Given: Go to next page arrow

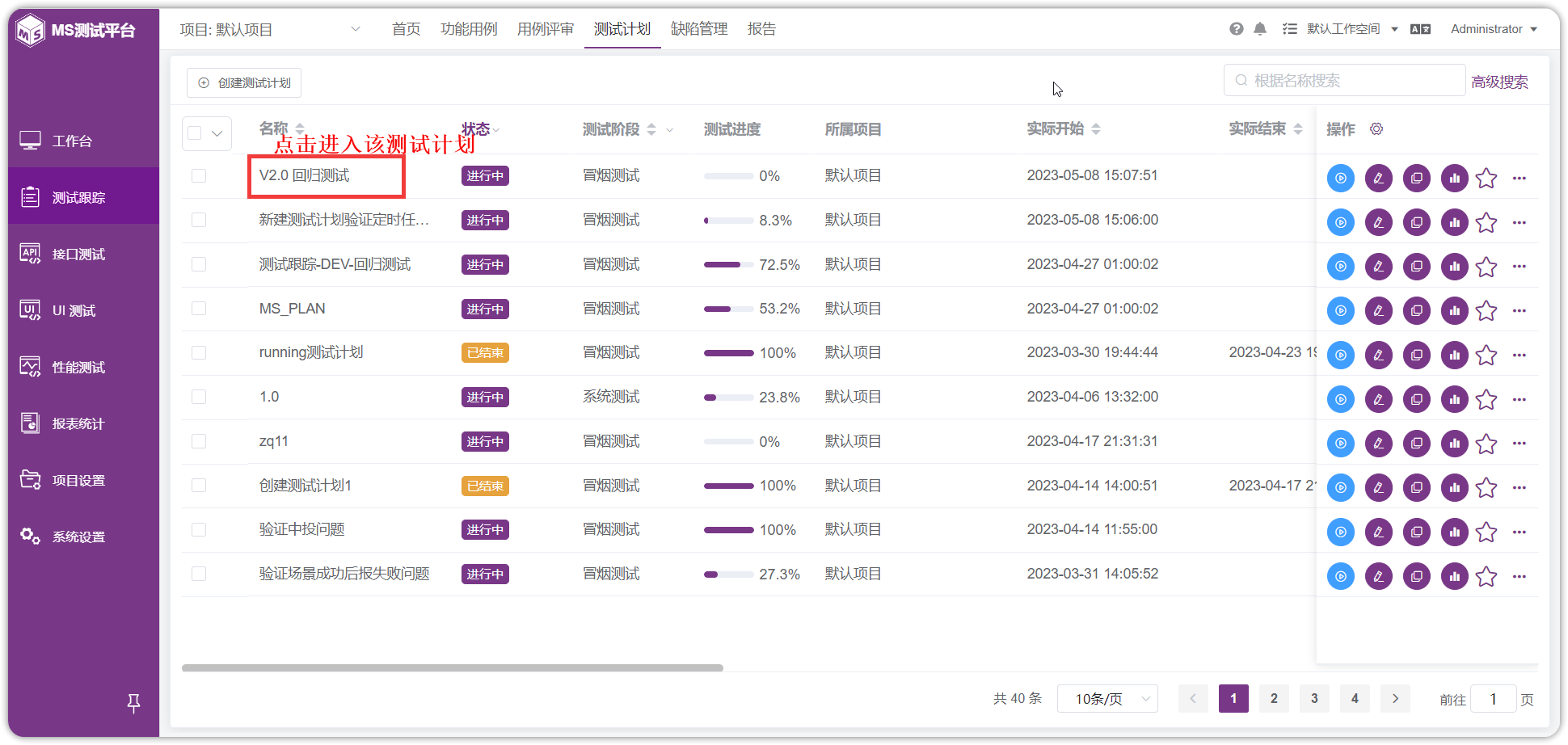Looking at the screenshot, I should pyautogui.click(x=1395, y=699).
